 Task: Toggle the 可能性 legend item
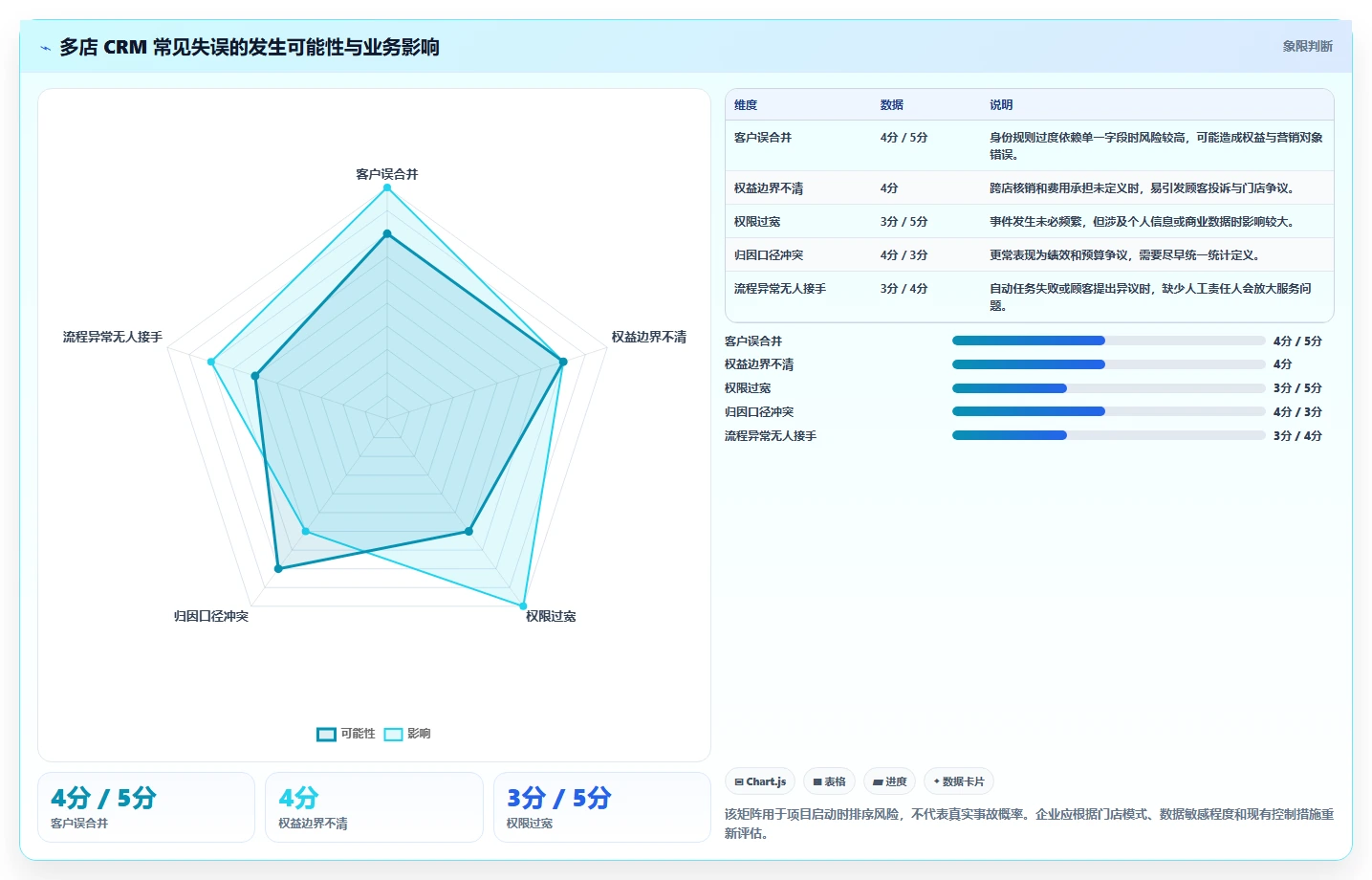coord(346,734)
